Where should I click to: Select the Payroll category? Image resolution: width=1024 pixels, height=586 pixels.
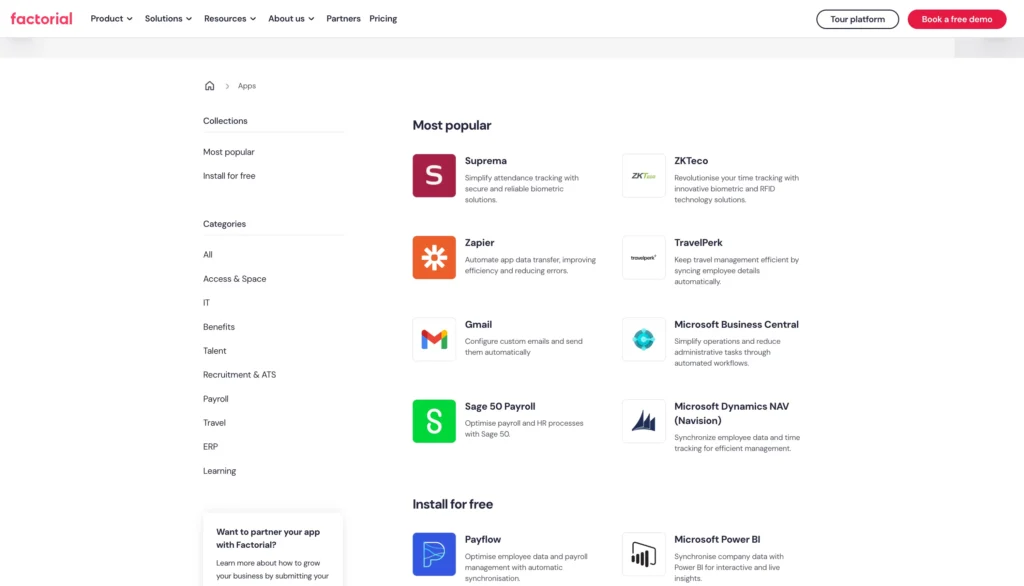(216, 399)
